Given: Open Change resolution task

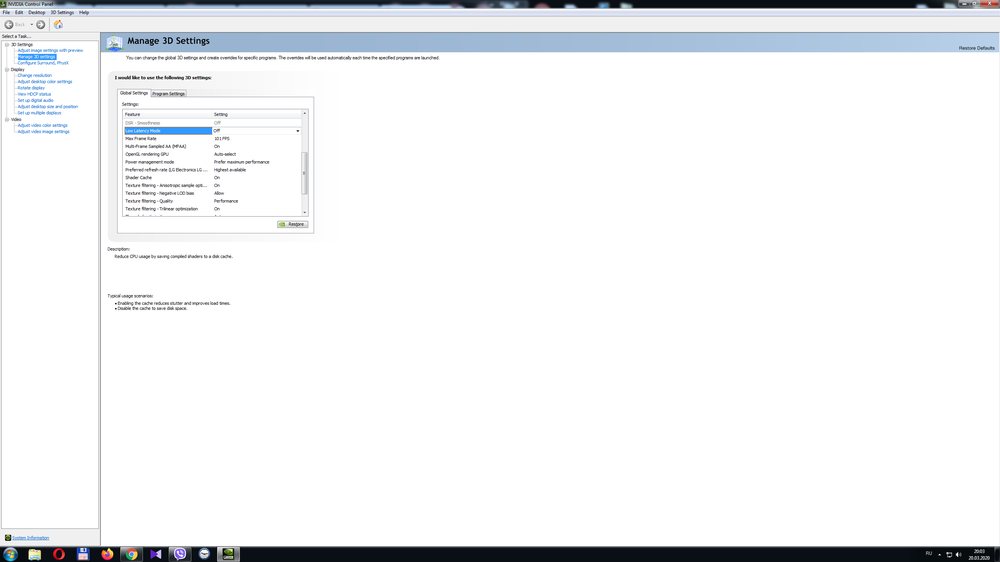Looking at the screenshot, I should (x=34, y=75).
